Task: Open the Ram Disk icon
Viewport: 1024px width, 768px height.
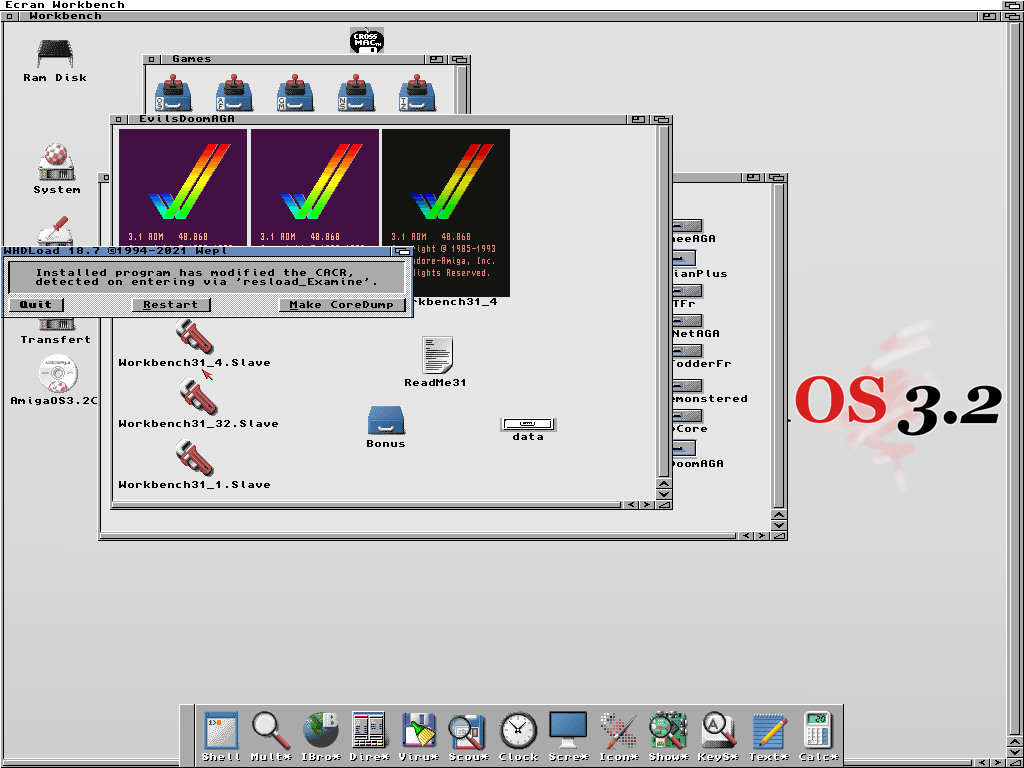Action: pos(55,55)
